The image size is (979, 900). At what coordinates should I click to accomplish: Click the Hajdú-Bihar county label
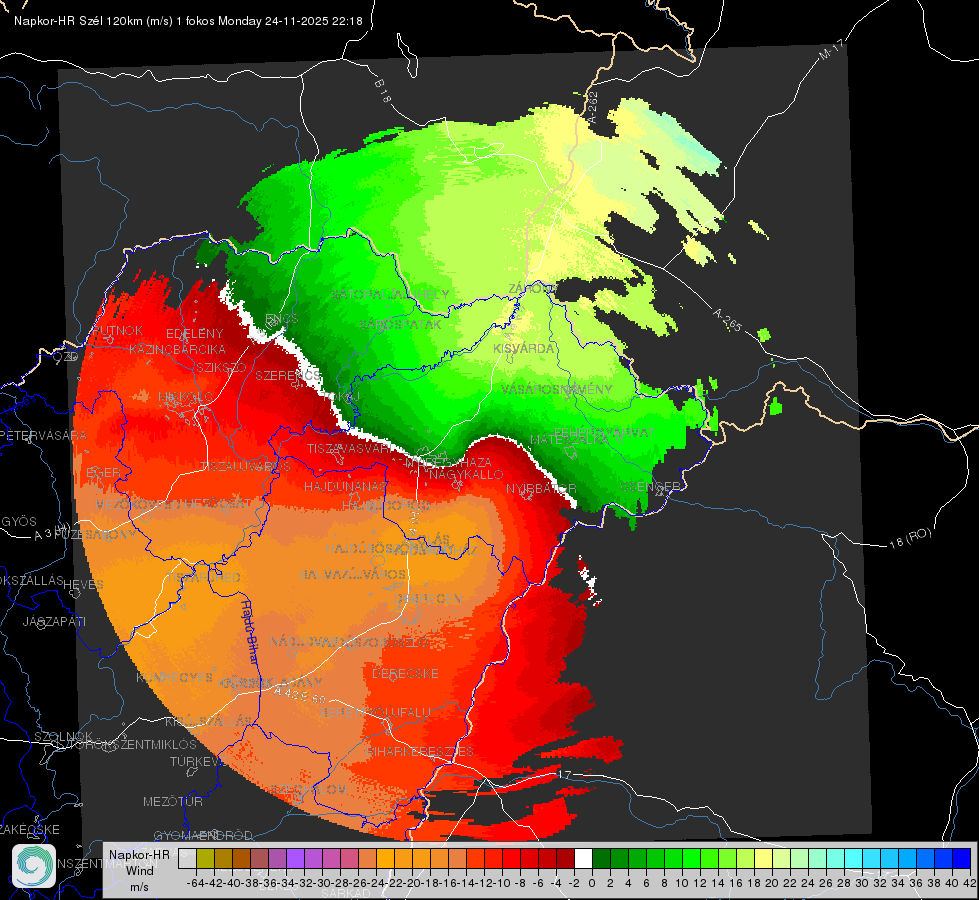point(250,631)
